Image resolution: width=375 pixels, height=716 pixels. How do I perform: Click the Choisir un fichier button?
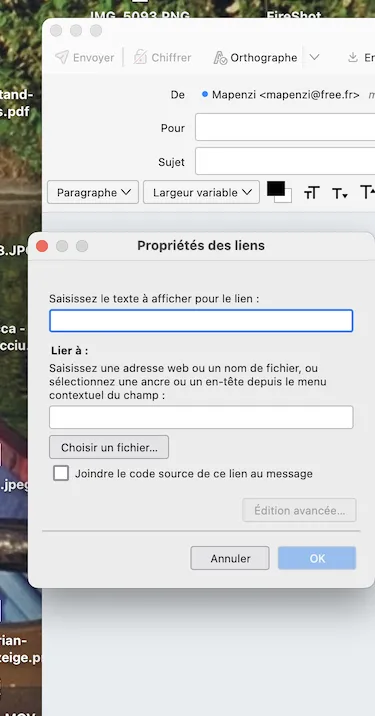coord(109,448)
